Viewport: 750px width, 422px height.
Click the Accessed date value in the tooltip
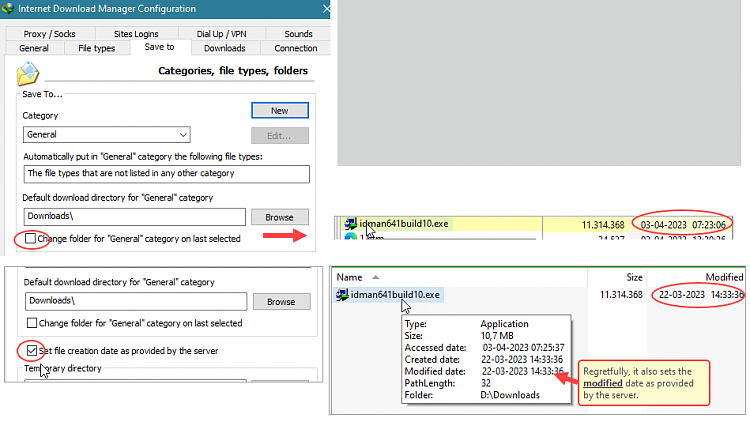tap(523, 348)
